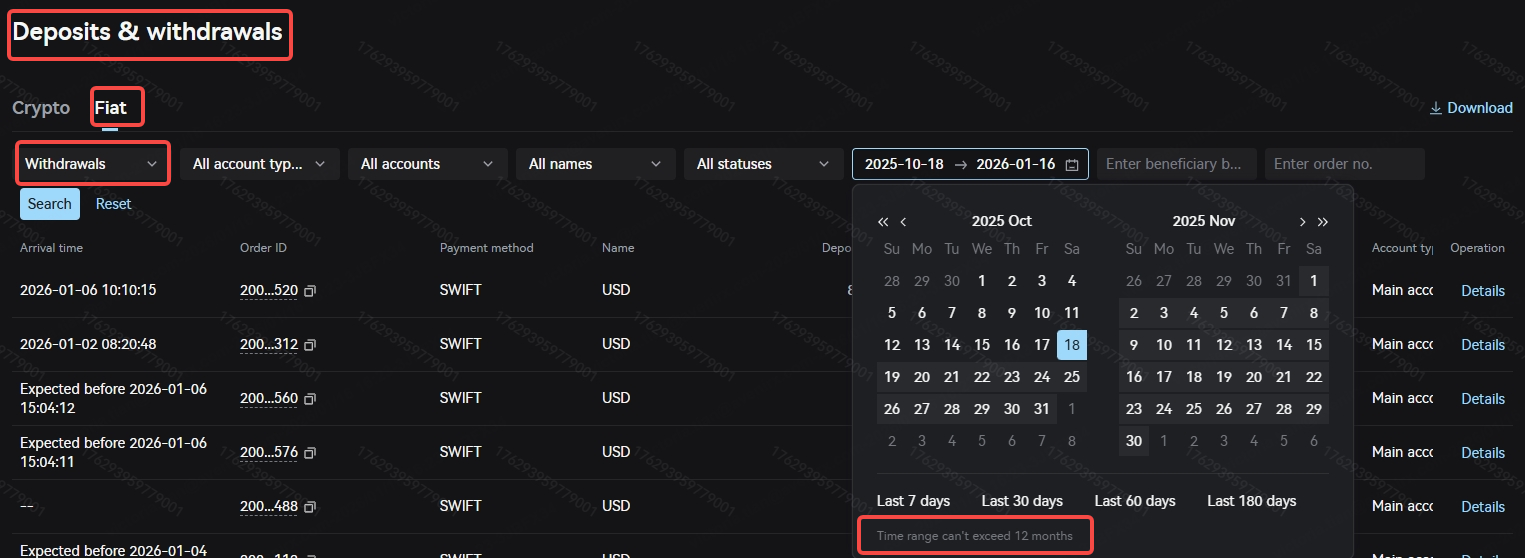Open the Withdrawals type dropdown

tap(92, 164)
